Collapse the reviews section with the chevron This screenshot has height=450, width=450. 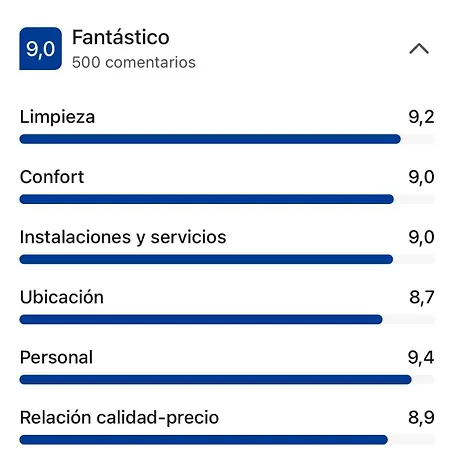[x=419, y=49]
